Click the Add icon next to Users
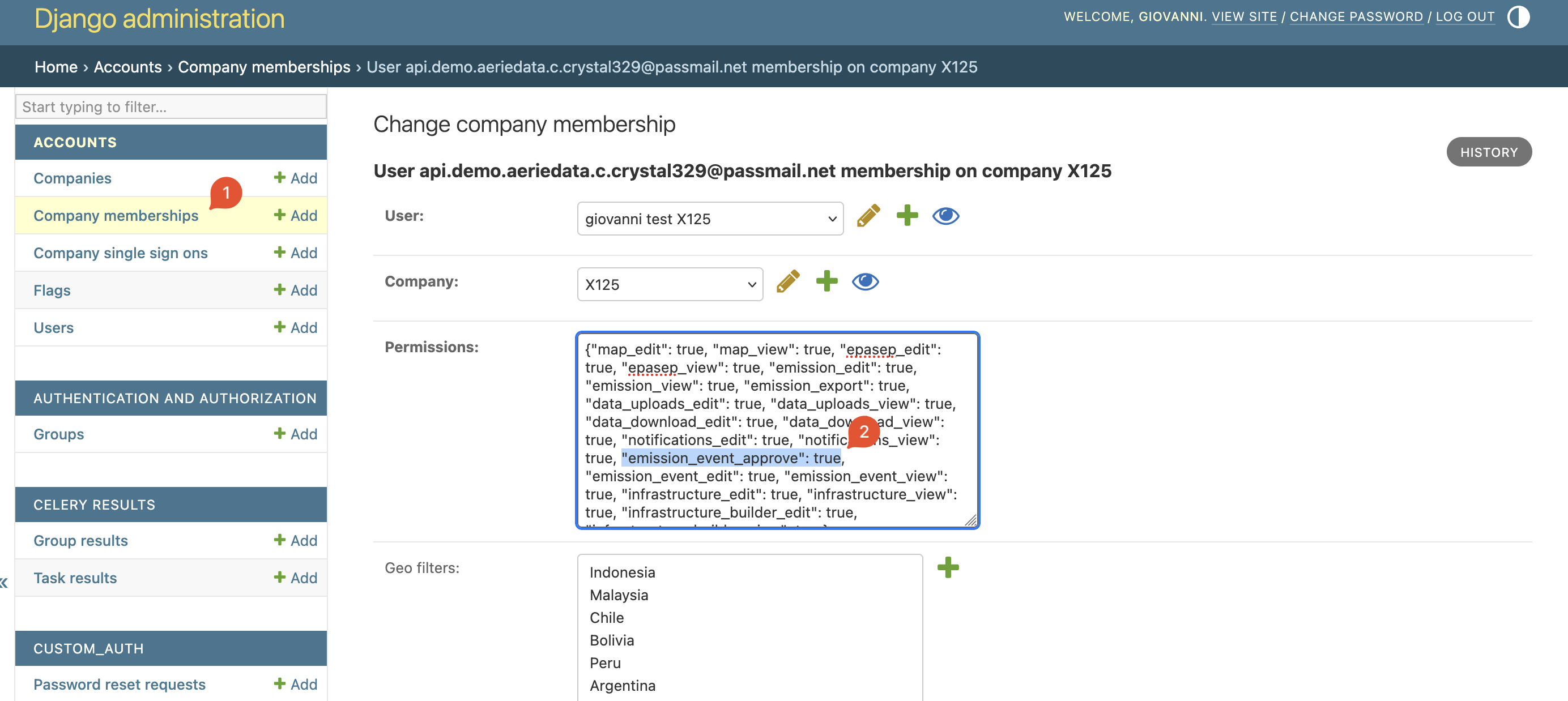The image size is (1568, 701). (296, 327)
